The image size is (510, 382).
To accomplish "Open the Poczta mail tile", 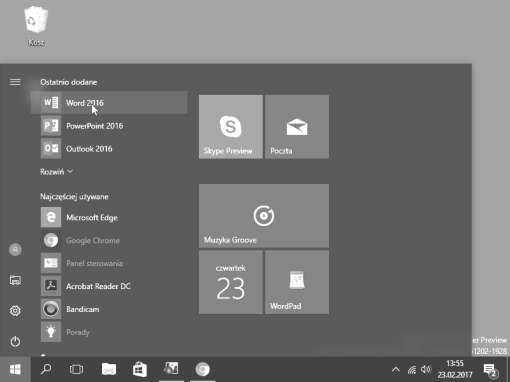I will coord(297,127).
